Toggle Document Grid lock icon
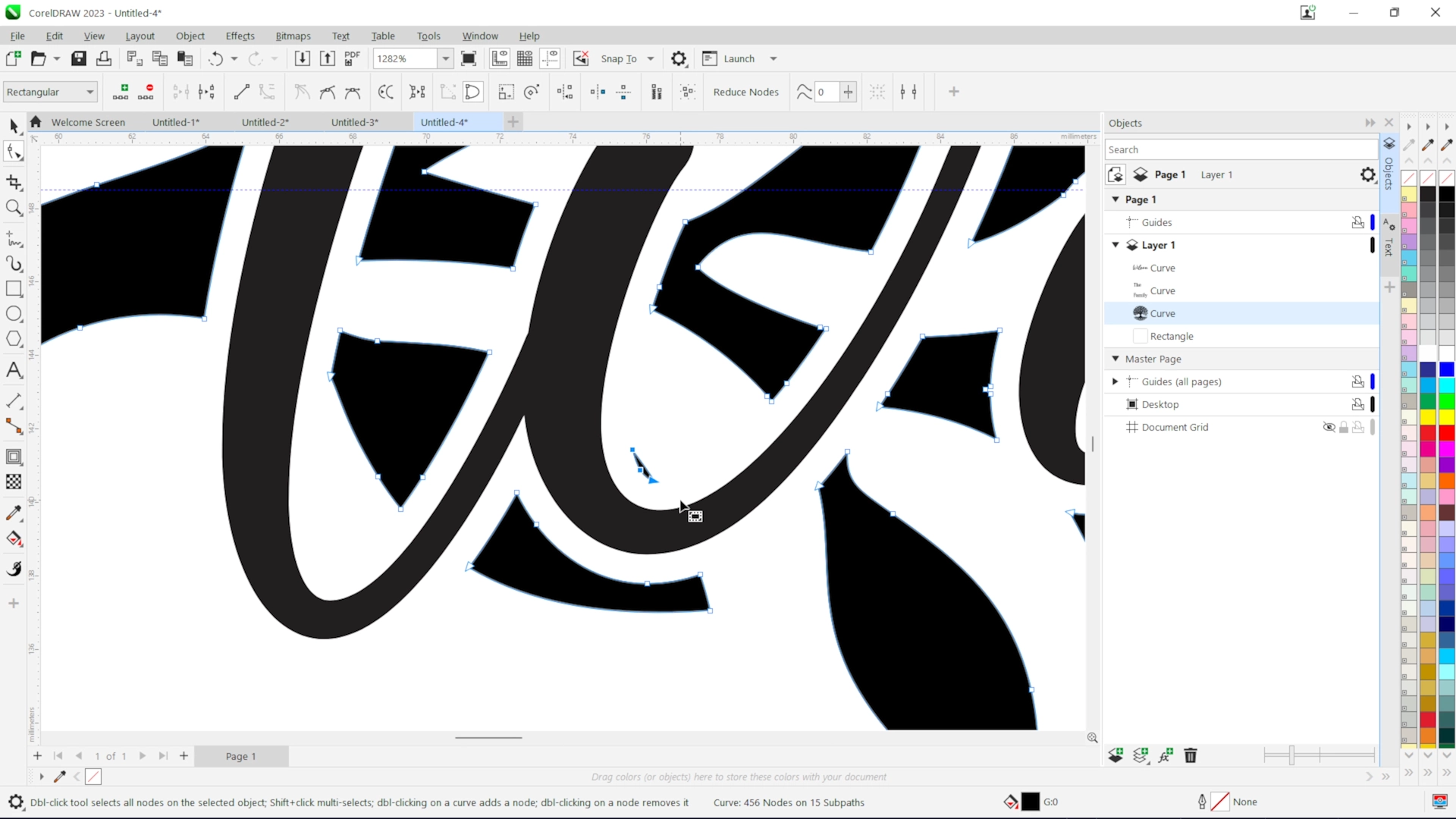The width and height of the screenshot is (1456, 819). pos(1344,427)
